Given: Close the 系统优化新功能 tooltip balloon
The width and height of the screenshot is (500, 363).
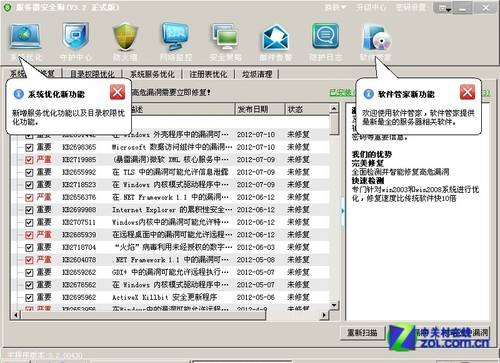Looking at the screenshot, I should [x=117, y=92].
